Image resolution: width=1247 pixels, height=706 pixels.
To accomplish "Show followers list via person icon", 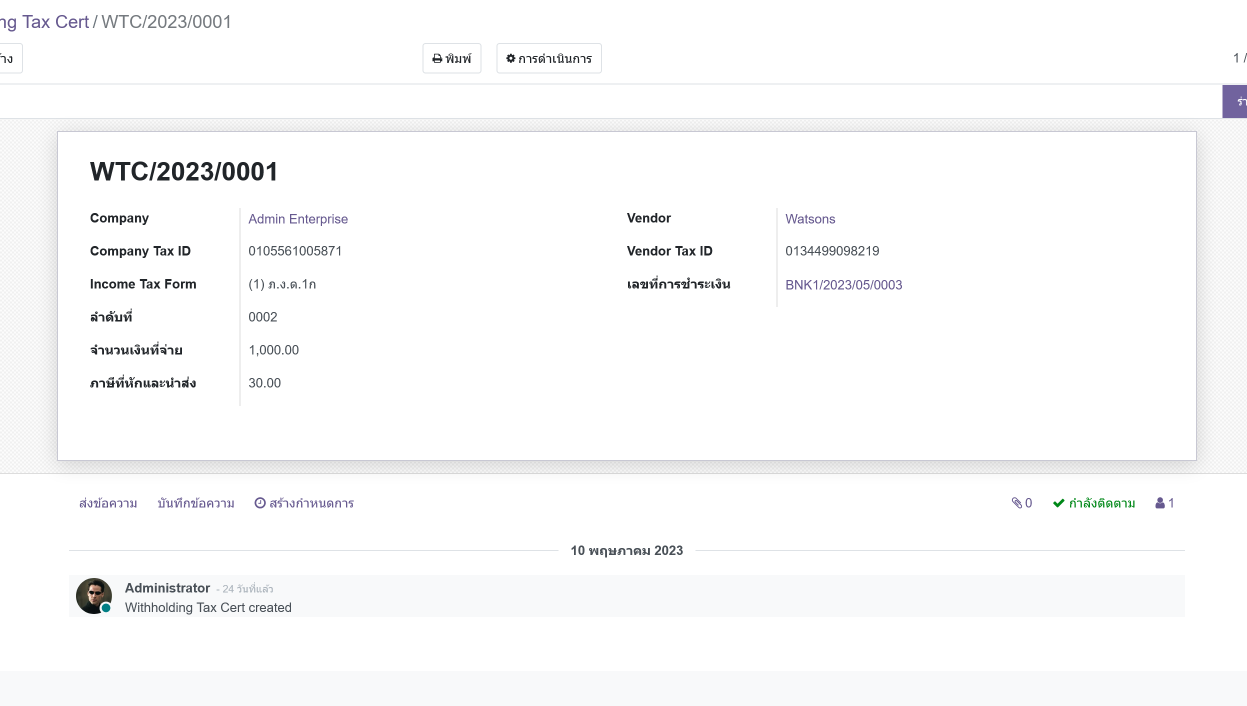I will point(1165,503).
